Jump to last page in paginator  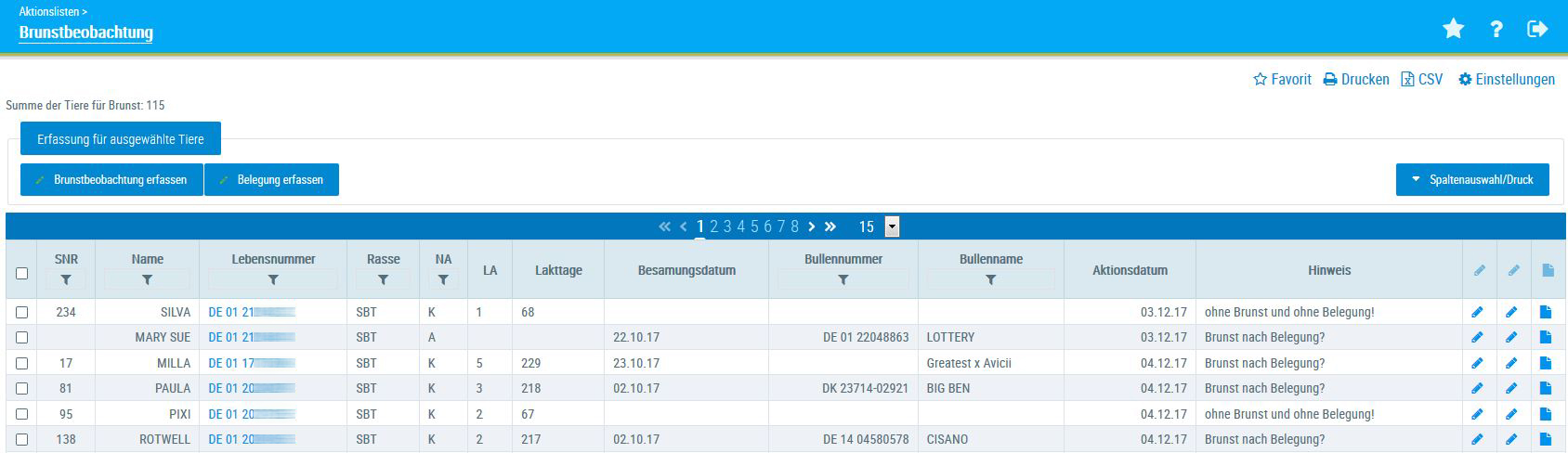pyautogui.click(x=830, y=226)
